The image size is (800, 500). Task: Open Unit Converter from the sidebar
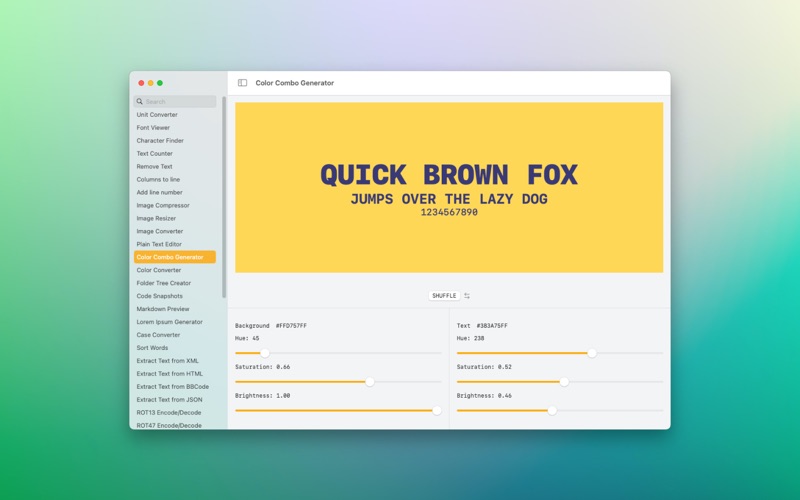pyautogui.click(x=157, y=115)
